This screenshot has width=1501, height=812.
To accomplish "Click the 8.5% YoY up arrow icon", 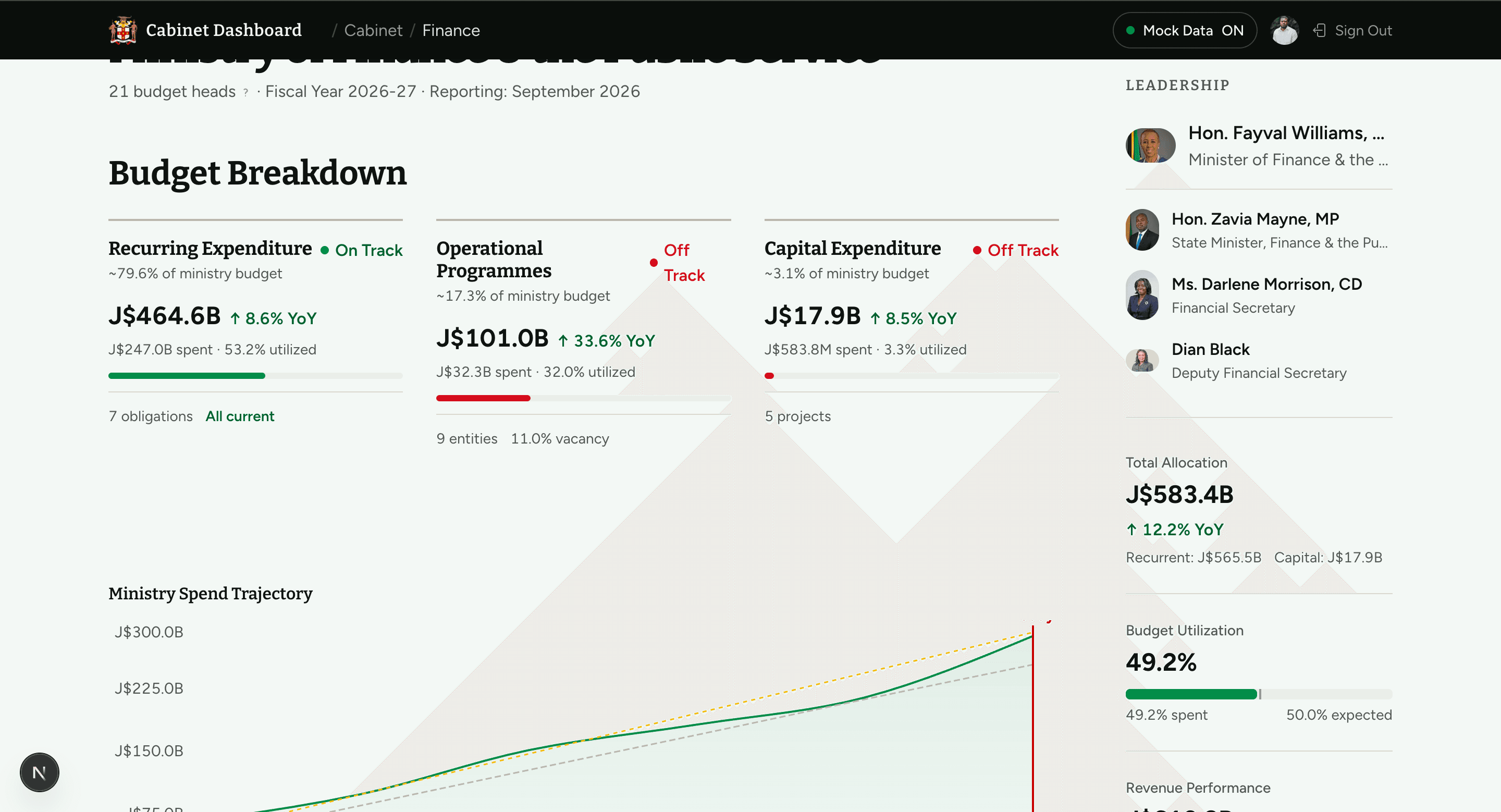I will pyautogui.click(x=875, y=318).
